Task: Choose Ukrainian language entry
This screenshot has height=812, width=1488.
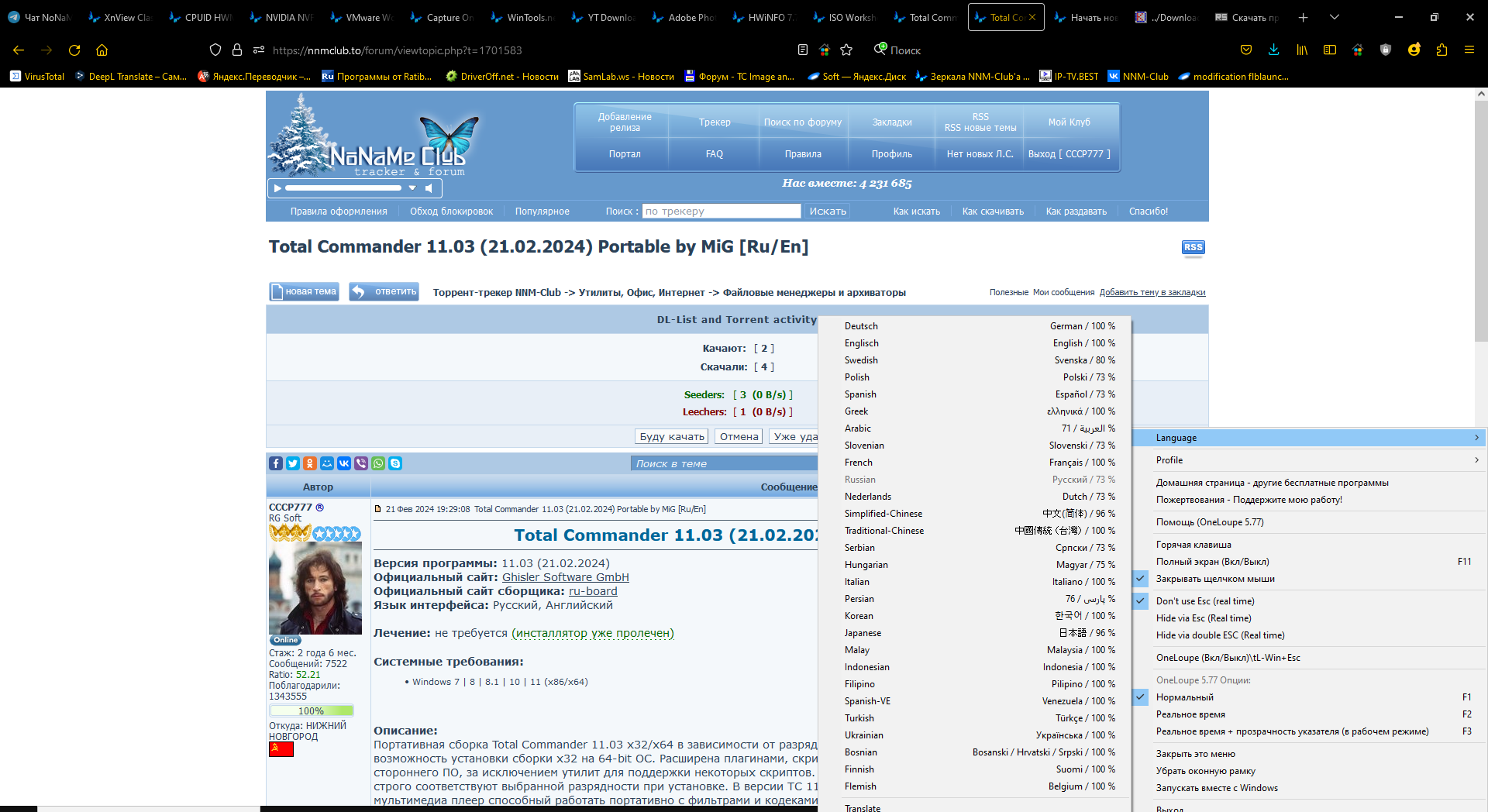Action: coord(975,735)
